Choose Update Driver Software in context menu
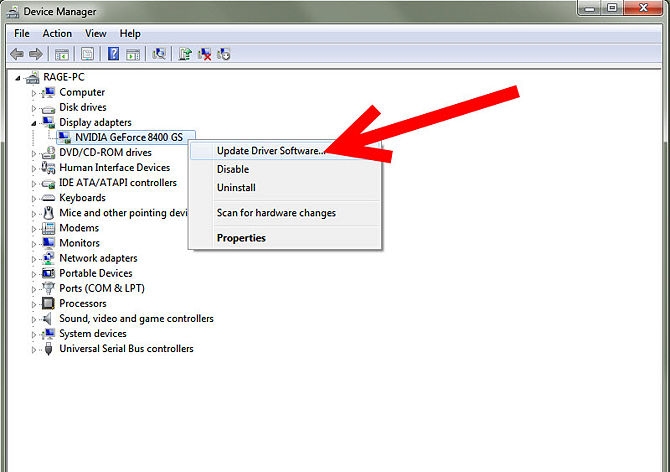Screen dimensions: 670x472 285,151
